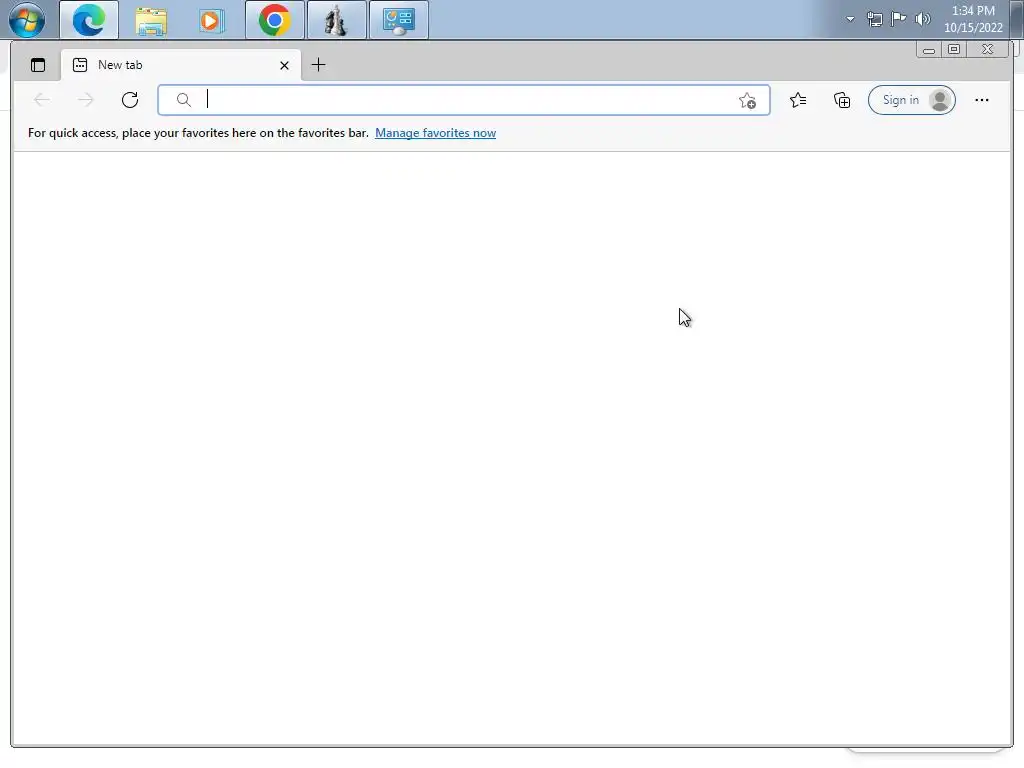This screenshot has width=1024, height=768.
Task: Open the Control Panel taskbar icon
Action: tap(398, 20)
